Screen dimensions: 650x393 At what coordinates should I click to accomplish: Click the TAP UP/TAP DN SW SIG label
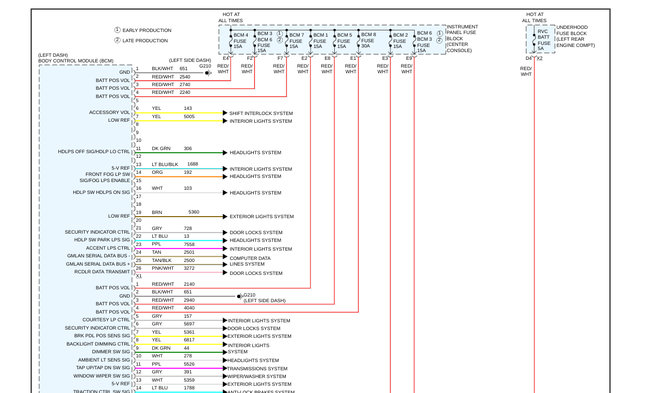point(103,368)
